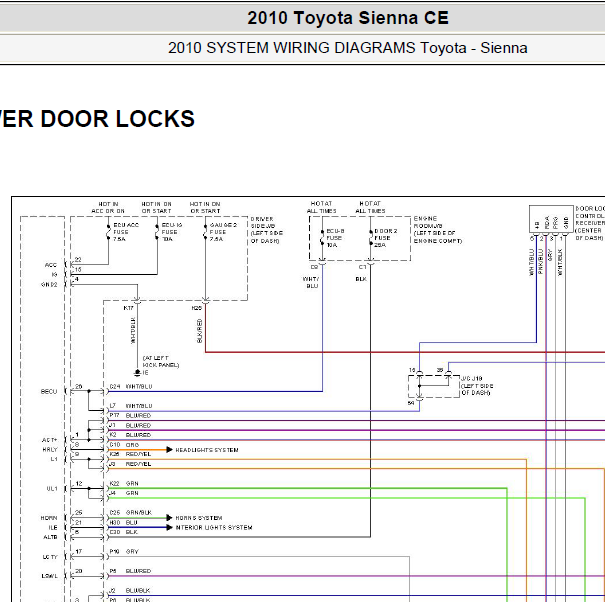Click the 'P10 GRY' wire label
The height and width of the screenshot is (602, 605).
point(124,552)
